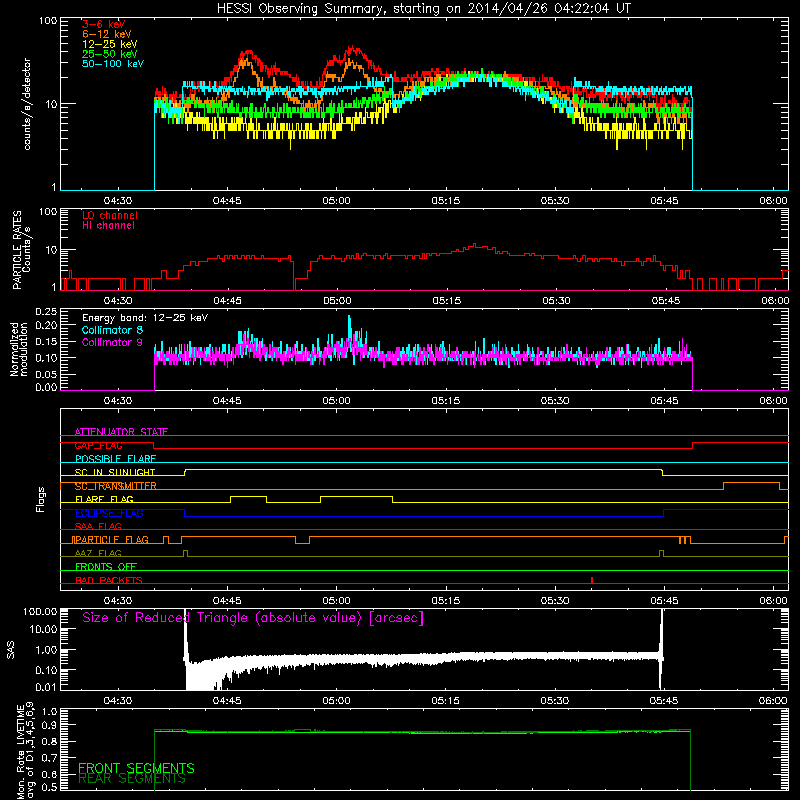
Task: Click 06:00 tick label under flags panel
Action: tap(773, 601)
